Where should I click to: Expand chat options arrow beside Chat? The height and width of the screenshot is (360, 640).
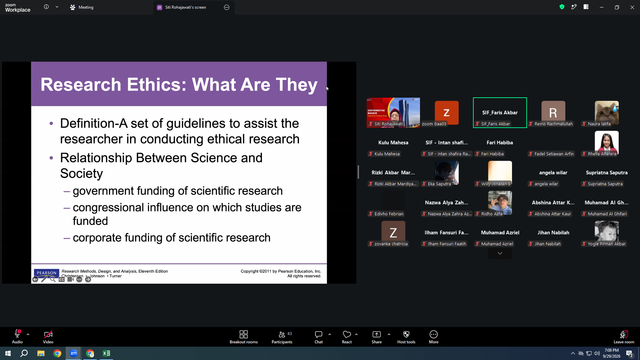(x=329, y=334)
